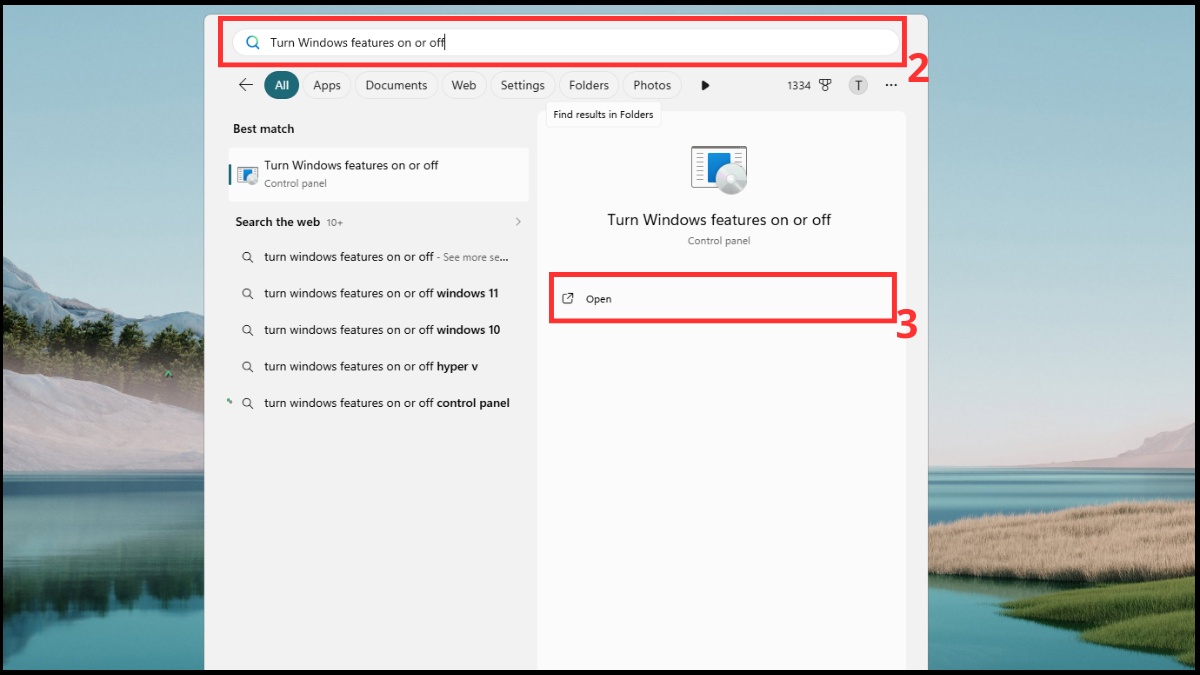Click magnifier icon beside 'control panel' suggestion
Image resolution: width=1200 pixels, height=675 pixels.
coord(247,403)
